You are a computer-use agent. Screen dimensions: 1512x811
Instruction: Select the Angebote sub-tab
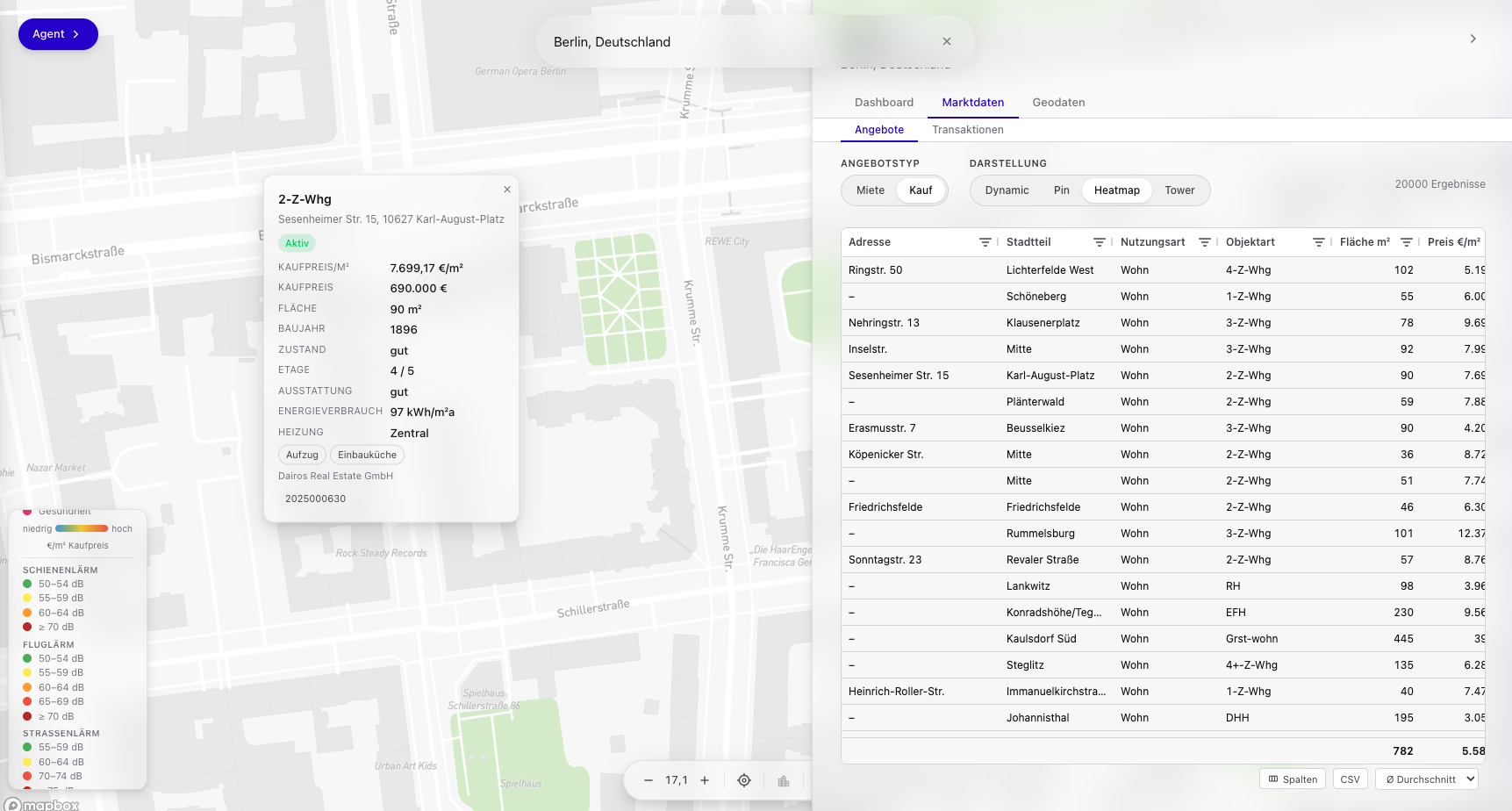pyautogui.click(x=879, y=130)
